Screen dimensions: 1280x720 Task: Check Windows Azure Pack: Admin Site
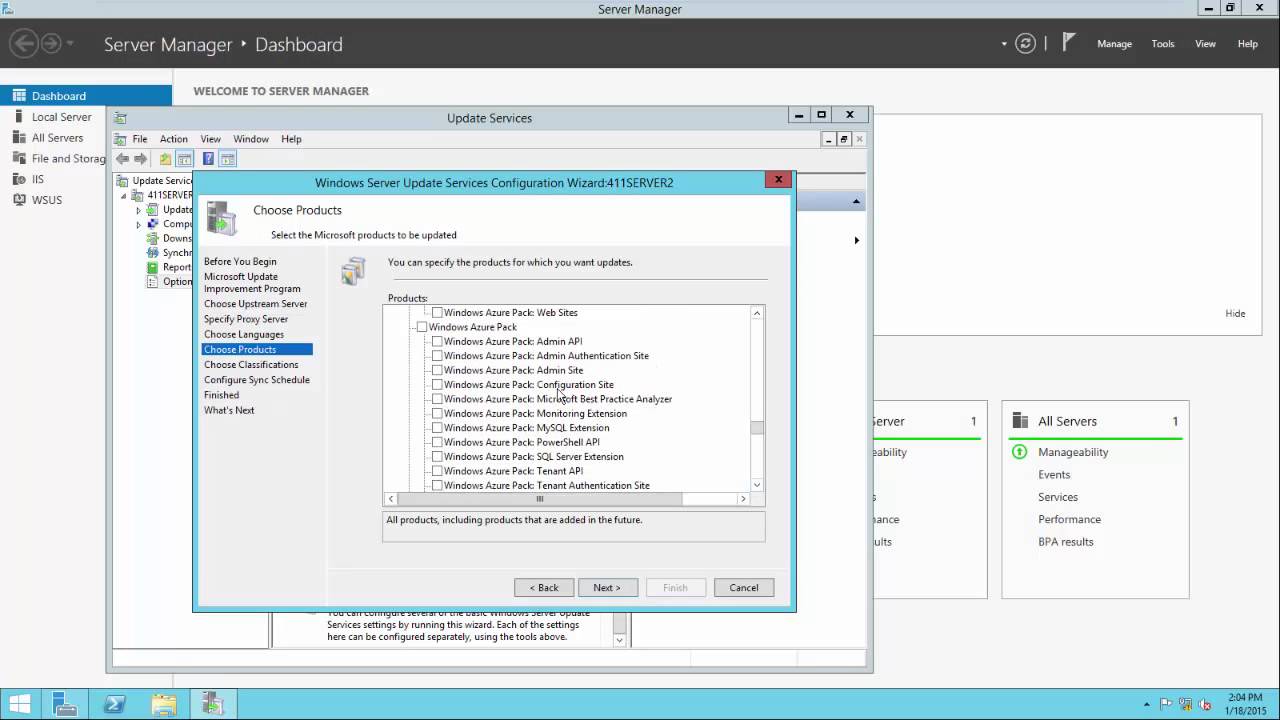pyautogui.click(x=437, y=370)
